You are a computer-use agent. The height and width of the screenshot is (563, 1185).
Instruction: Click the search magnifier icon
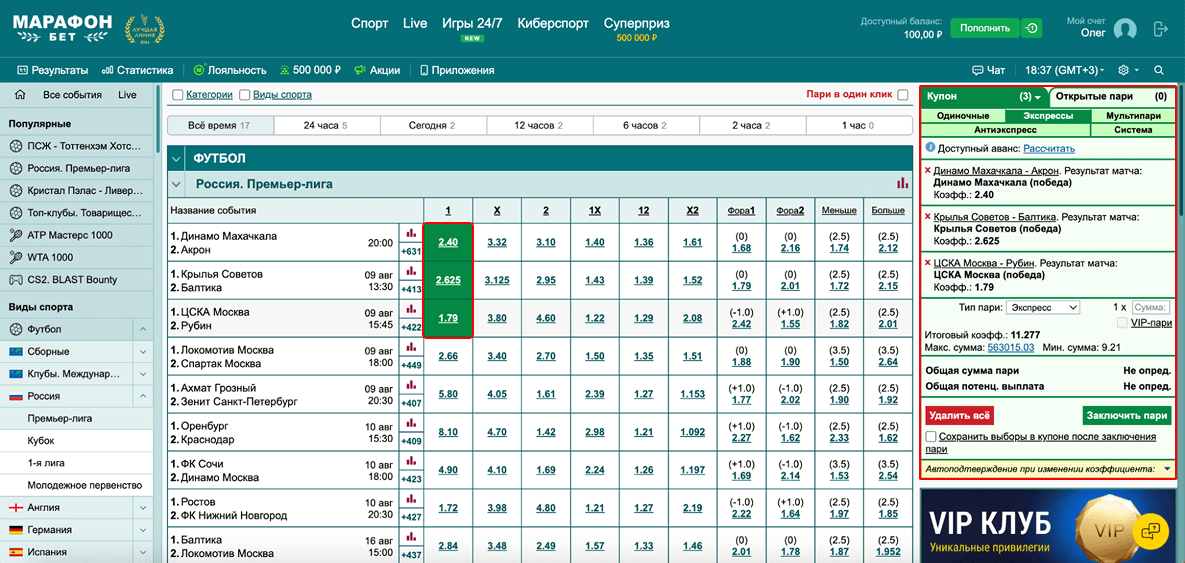click(1159, 70)
